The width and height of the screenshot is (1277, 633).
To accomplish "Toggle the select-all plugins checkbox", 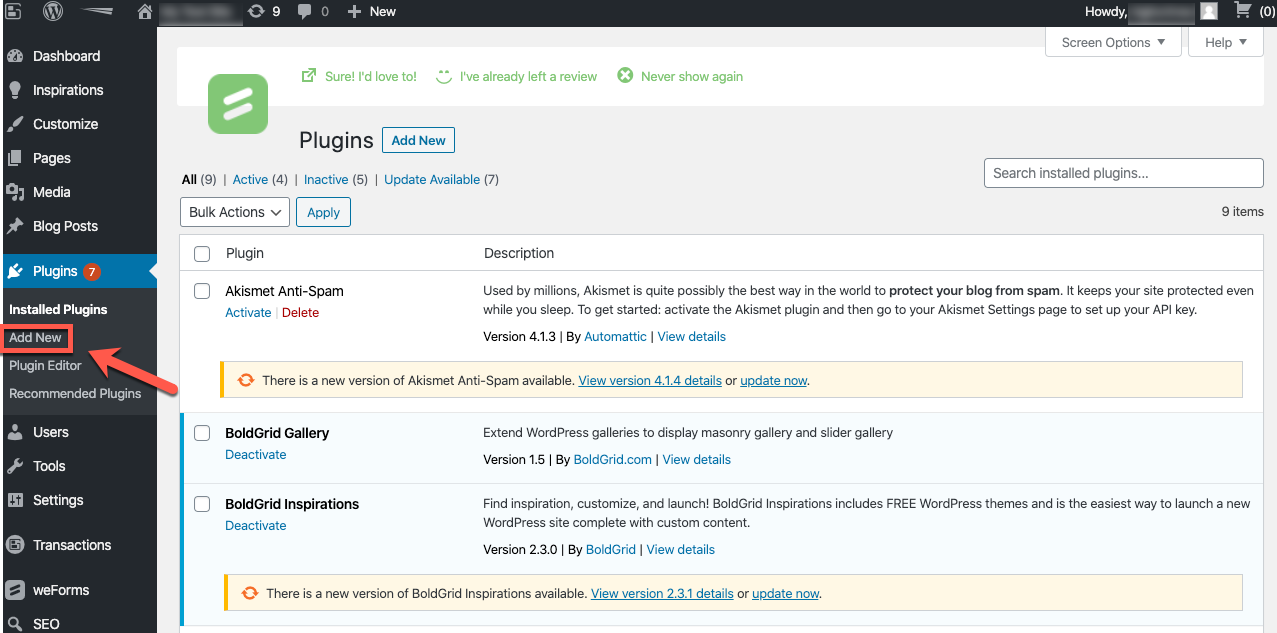I will tap(202, 254).
